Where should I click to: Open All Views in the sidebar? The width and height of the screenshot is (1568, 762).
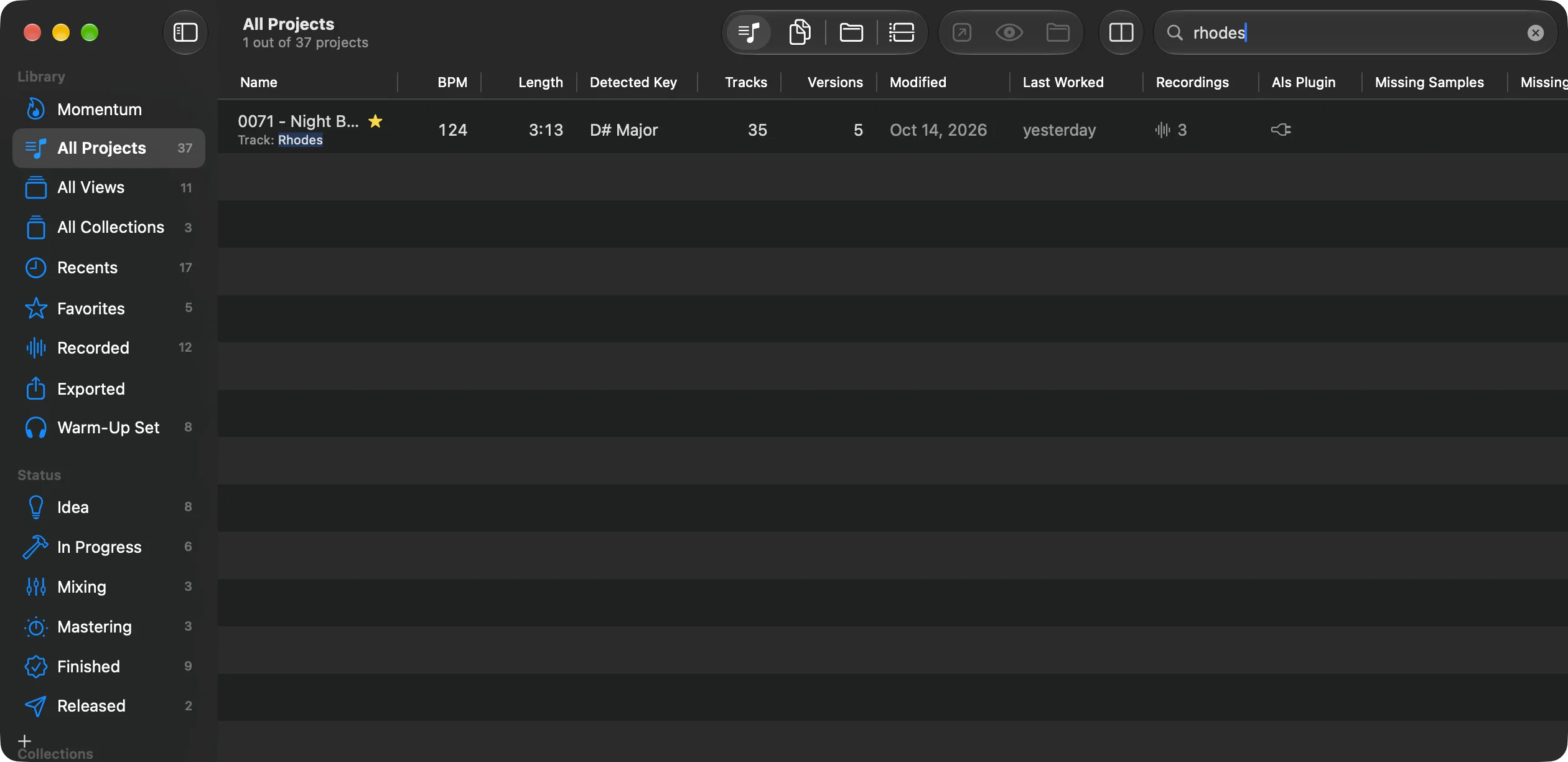point(109,187)
